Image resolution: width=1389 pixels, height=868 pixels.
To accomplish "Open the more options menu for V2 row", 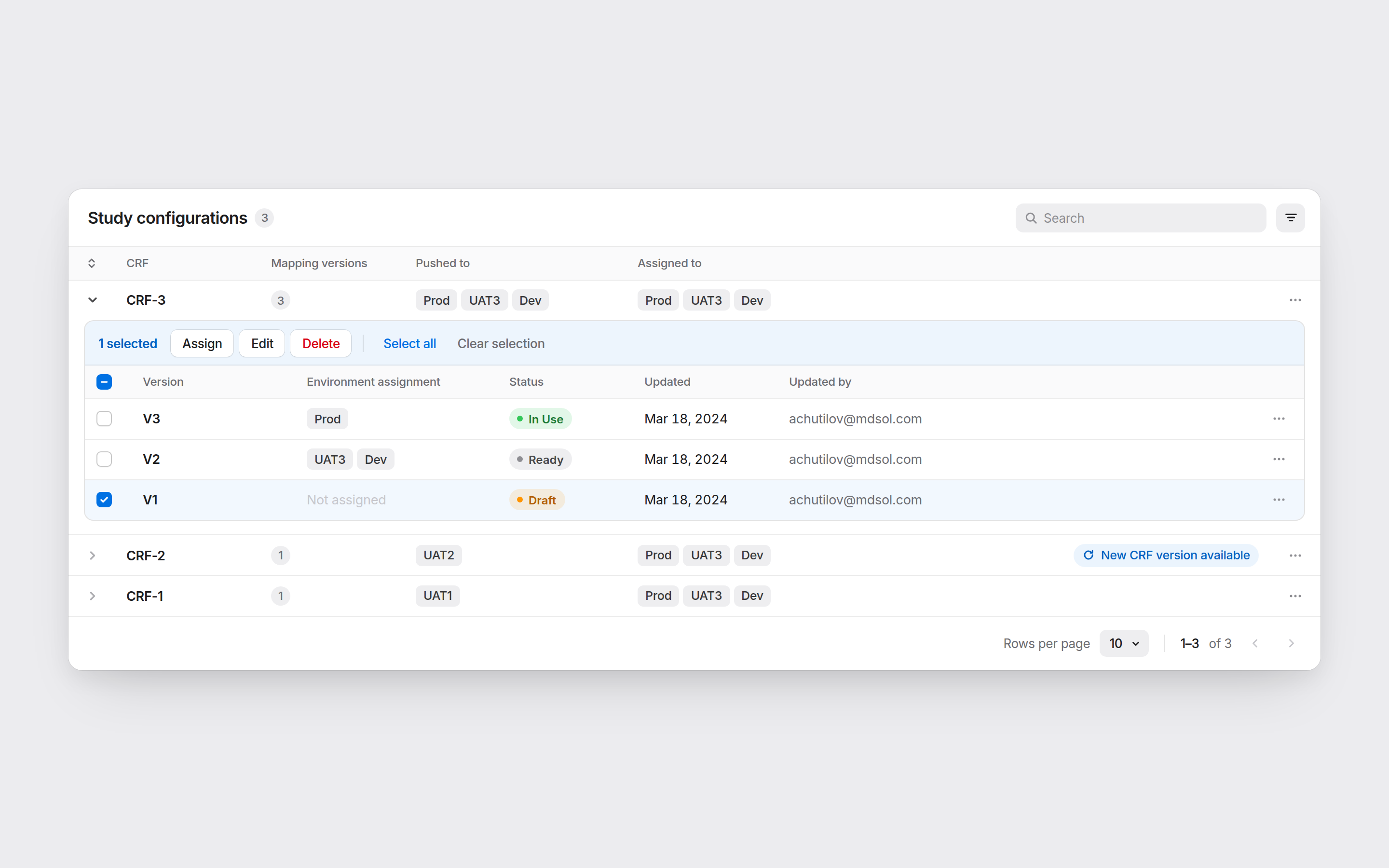I will pos(1279,459).
